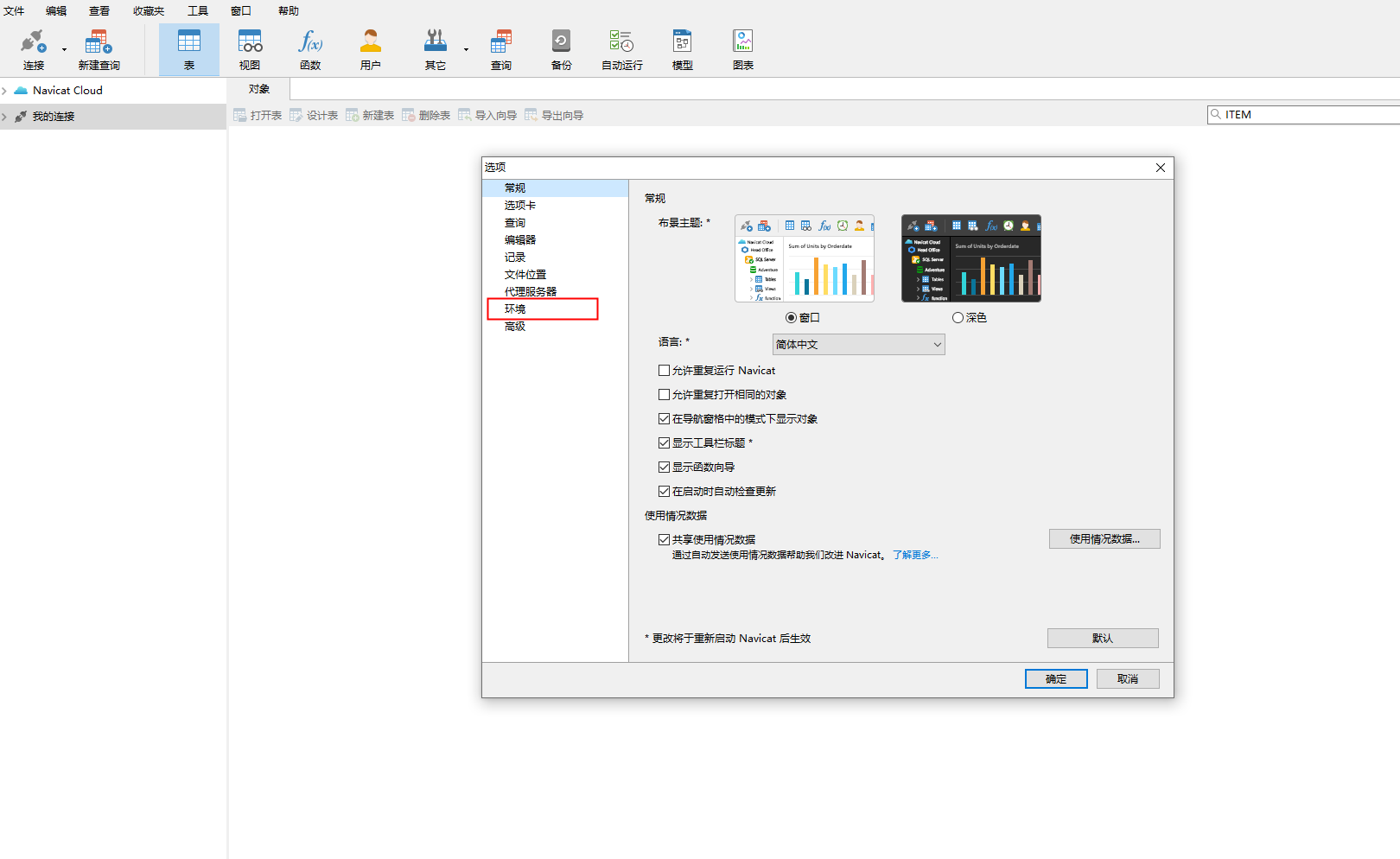
Task: Open the 语言 language dropdown
Action: (x=858, y=344)
